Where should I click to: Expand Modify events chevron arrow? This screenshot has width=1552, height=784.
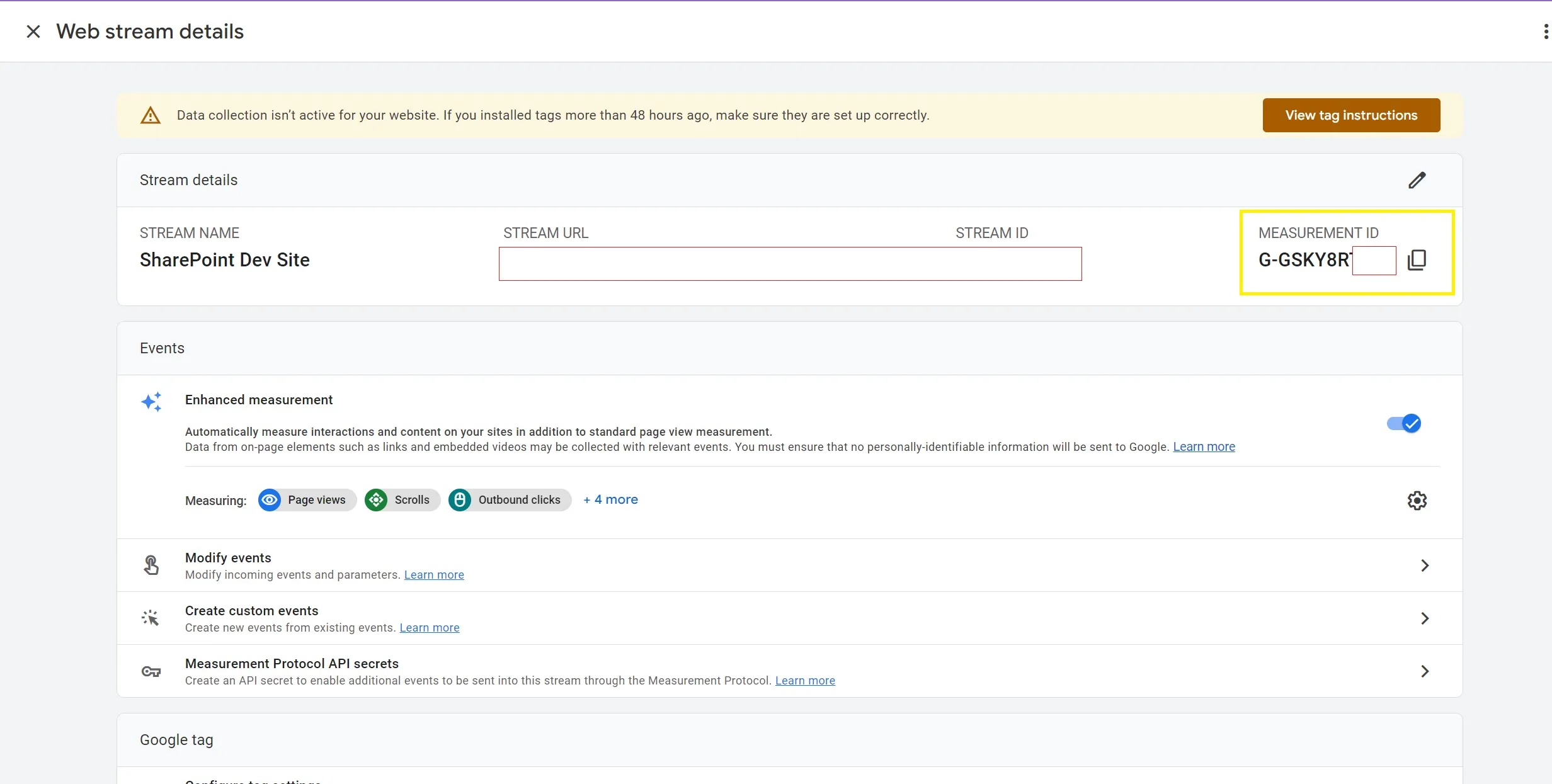[1424, 565]
